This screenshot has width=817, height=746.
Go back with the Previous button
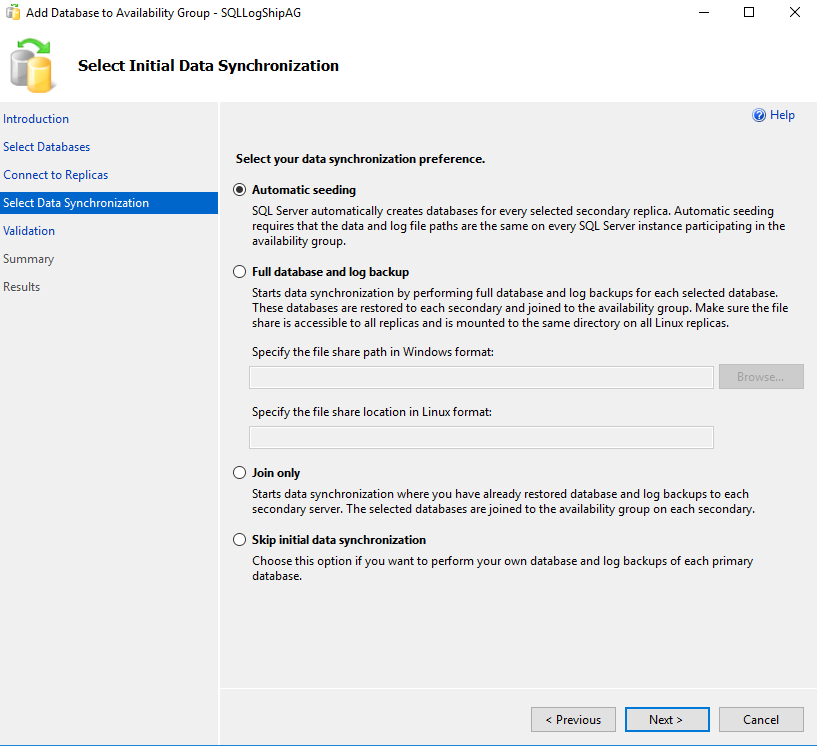tap(573, 720)
